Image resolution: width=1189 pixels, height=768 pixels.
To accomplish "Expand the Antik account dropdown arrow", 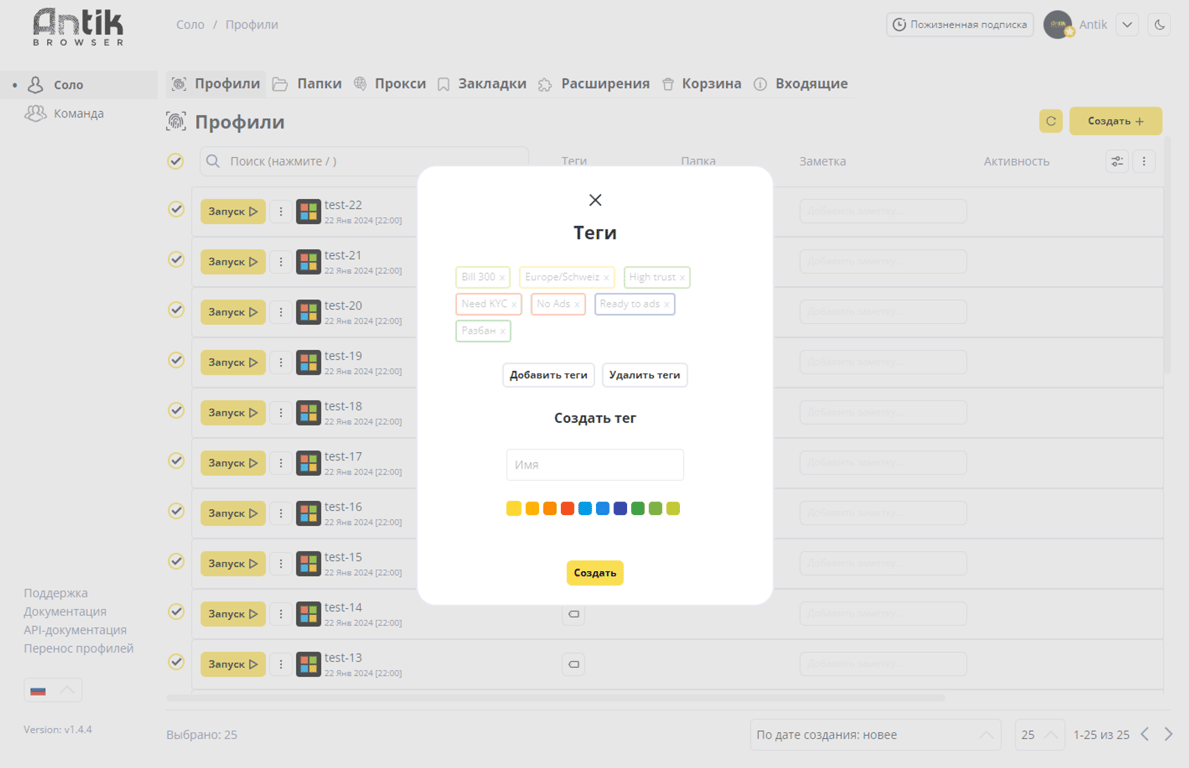I will tap(1128, 25).
